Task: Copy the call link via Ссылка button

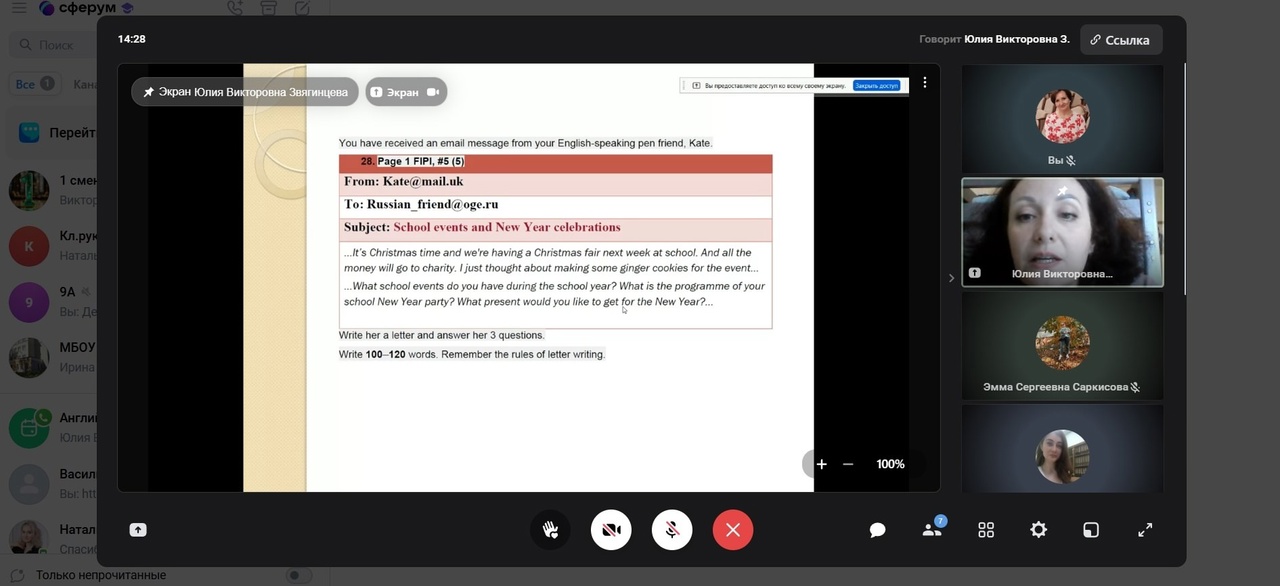Action: 1121,40
